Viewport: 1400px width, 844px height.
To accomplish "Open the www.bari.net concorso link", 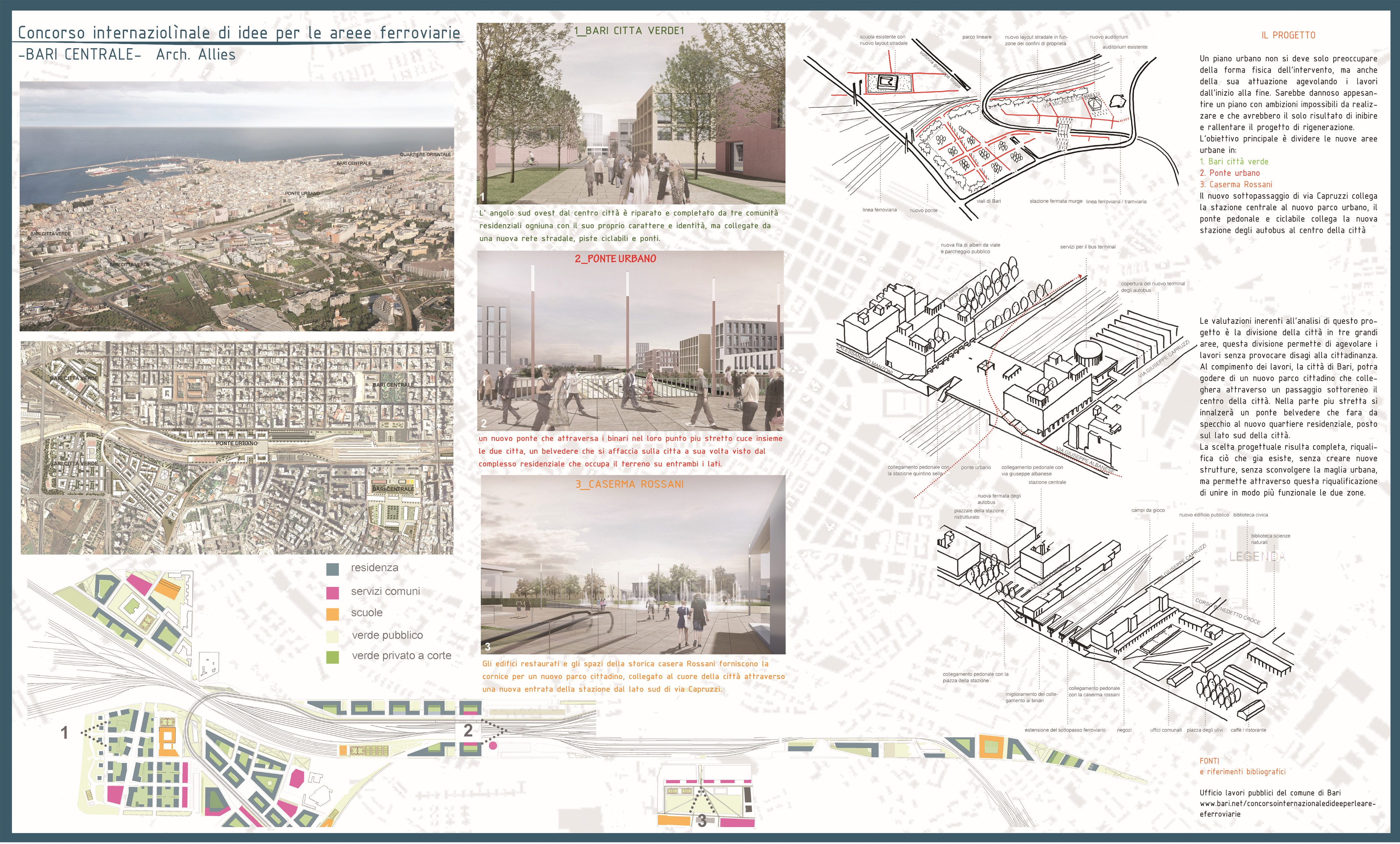I will point(1287,804).
